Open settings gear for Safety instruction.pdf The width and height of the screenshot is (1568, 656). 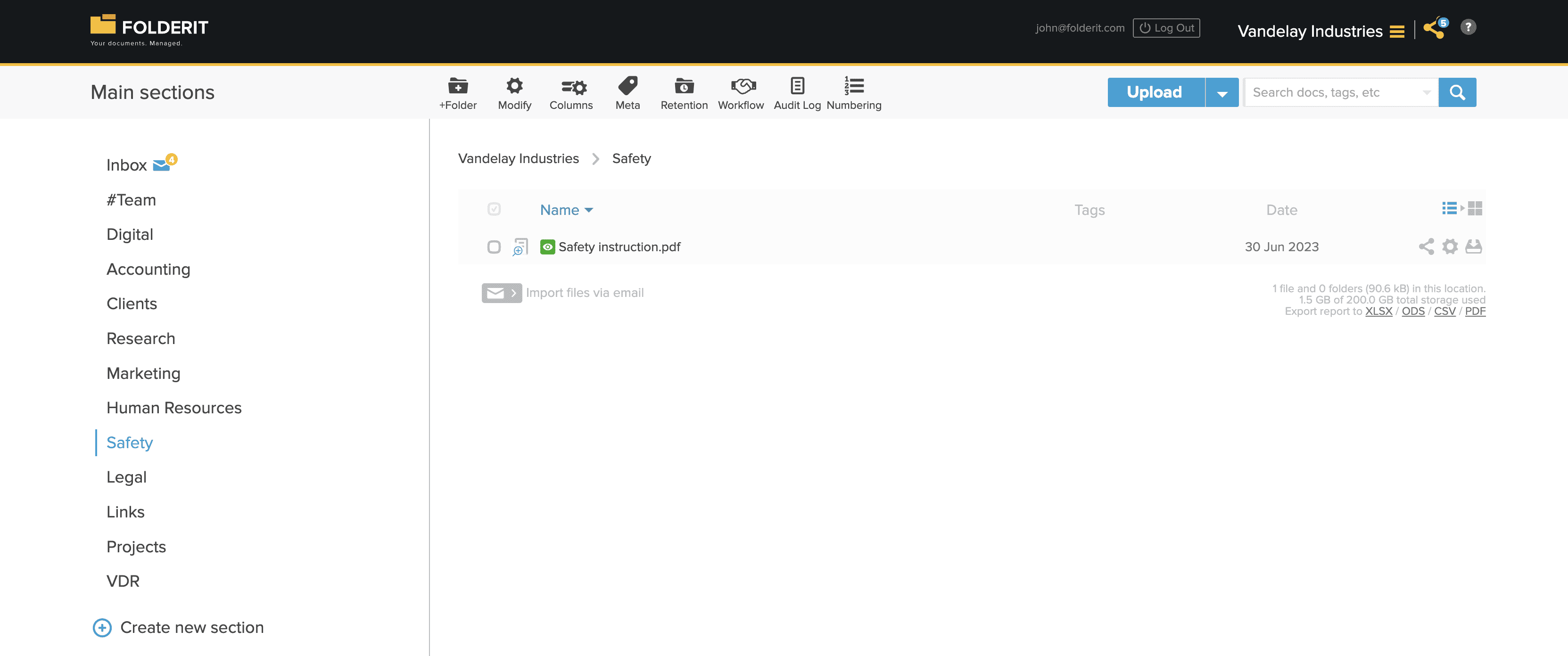click(x=1450, y=246)
